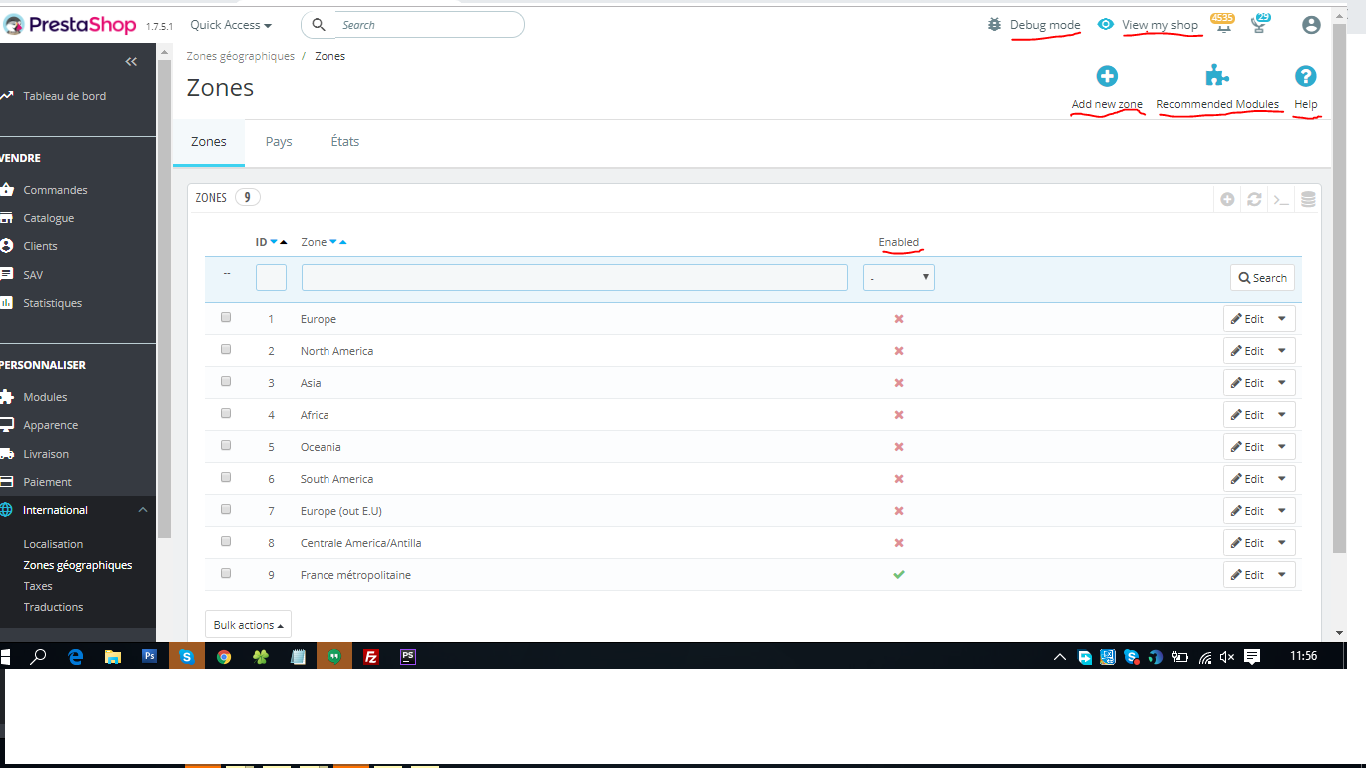Screen dimensions: 1366x768
Task: Click the grey add-new plus icon in Zones panel header
Action: (x=1227, y=199)
